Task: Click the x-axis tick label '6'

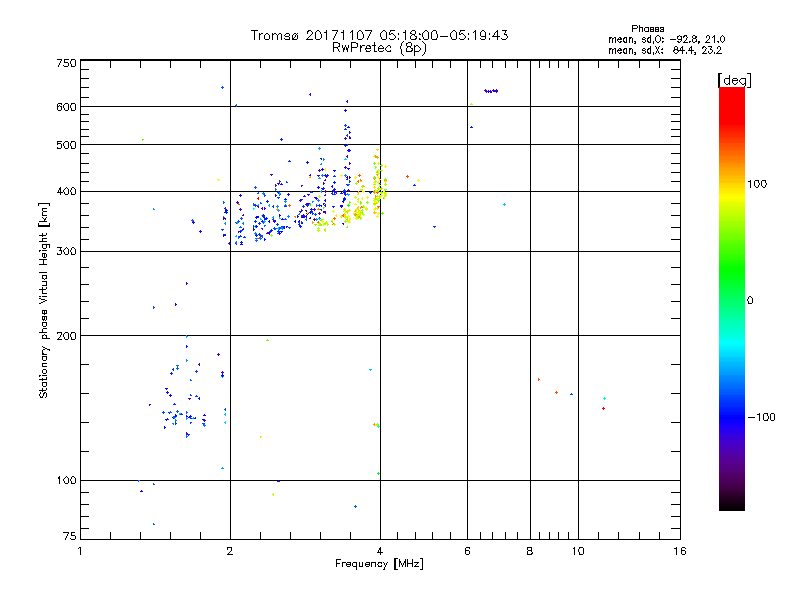Action: tap(467, 551)
